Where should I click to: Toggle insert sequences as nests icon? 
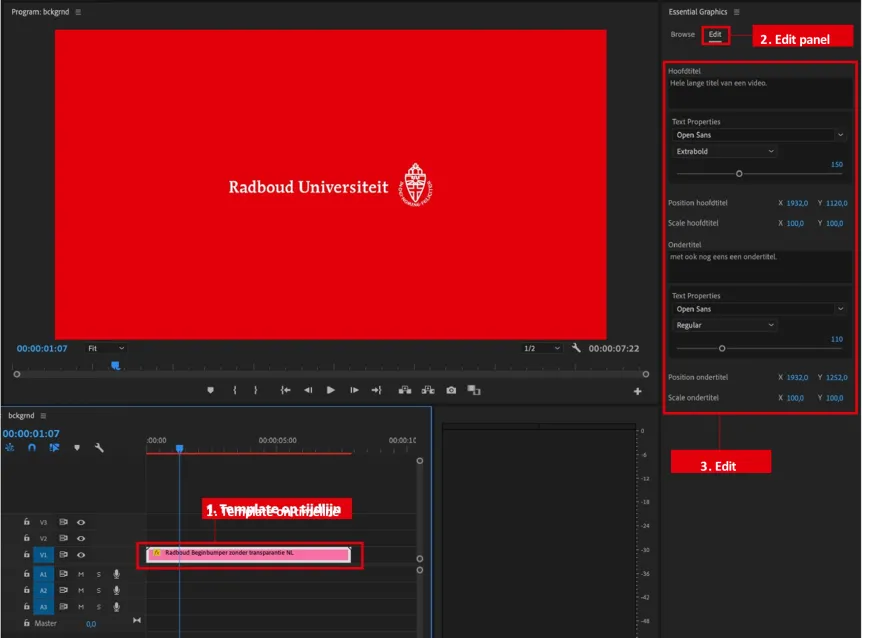pyautogui.click(x=9, y=448)
